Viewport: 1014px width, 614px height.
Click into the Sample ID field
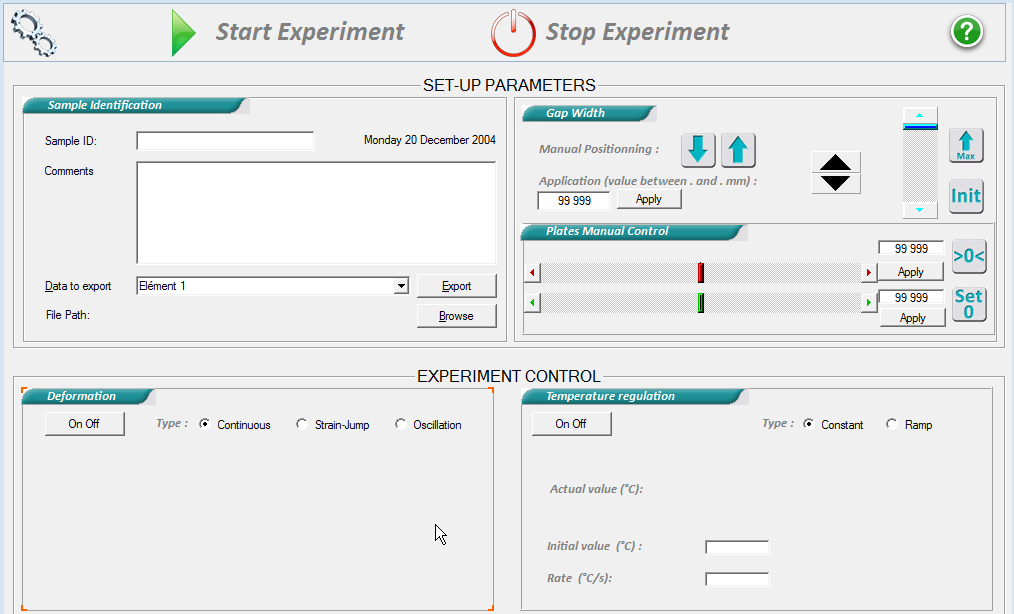coord(225,141)
